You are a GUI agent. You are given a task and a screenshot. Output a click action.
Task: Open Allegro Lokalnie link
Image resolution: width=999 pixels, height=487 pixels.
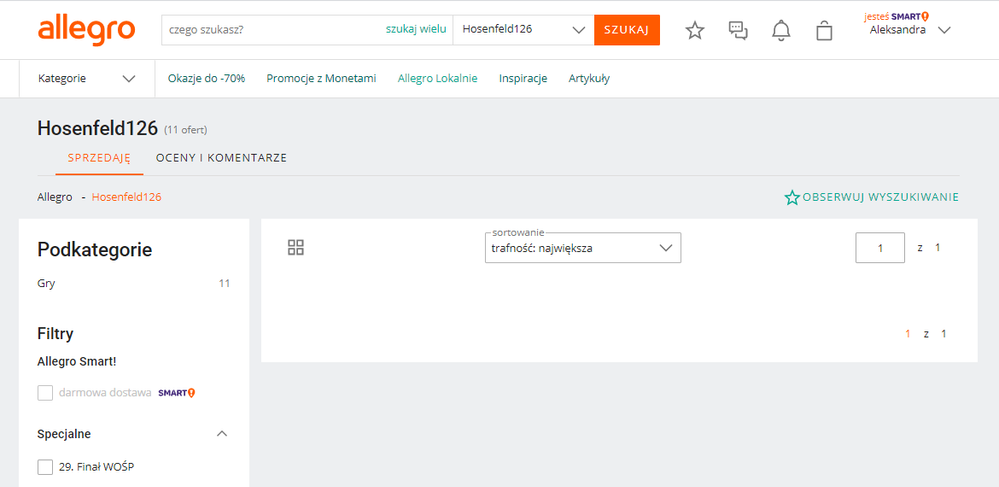[x=438, y=79]
